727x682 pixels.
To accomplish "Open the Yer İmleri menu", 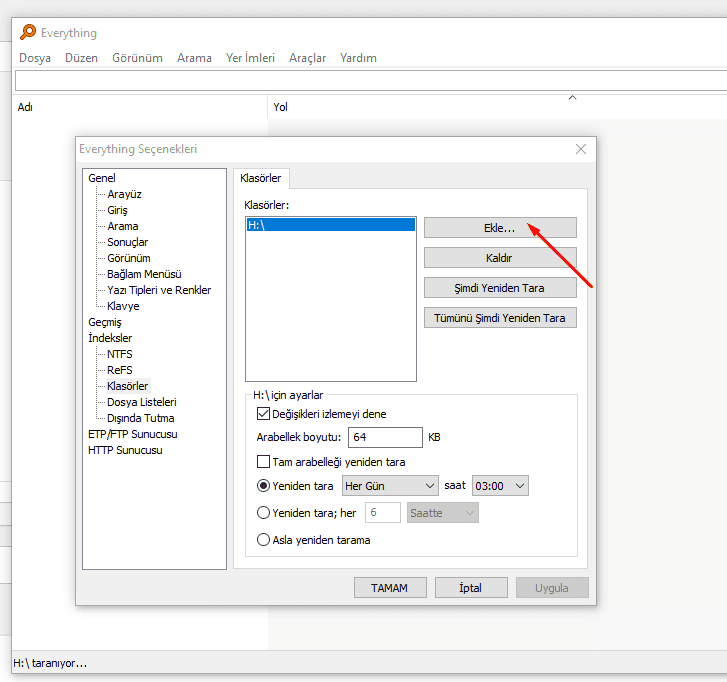I will pyautogui.click(x=250, y=58).
